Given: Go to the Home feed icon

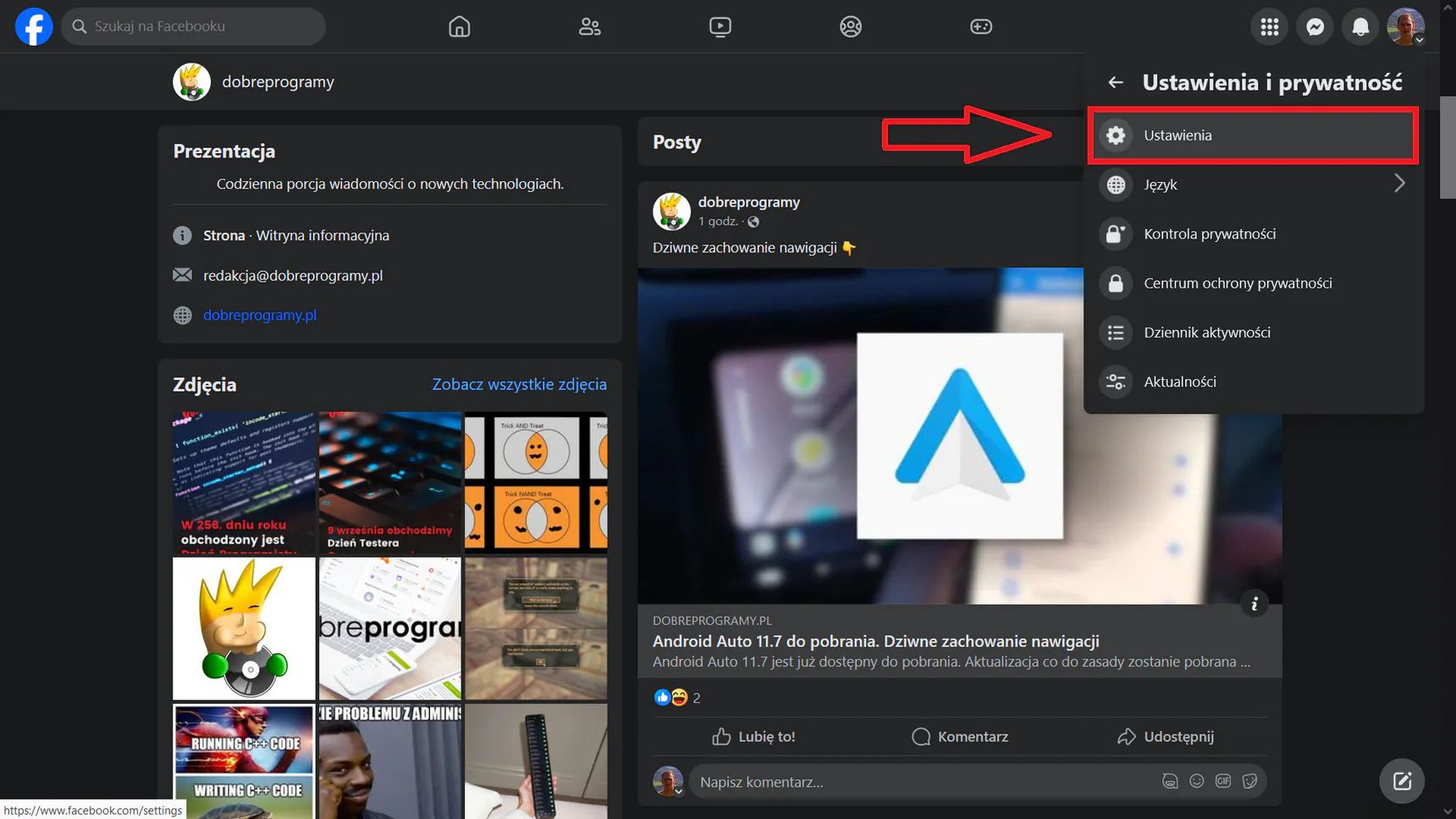Looking at the screenshot, I should click(459, 27).
